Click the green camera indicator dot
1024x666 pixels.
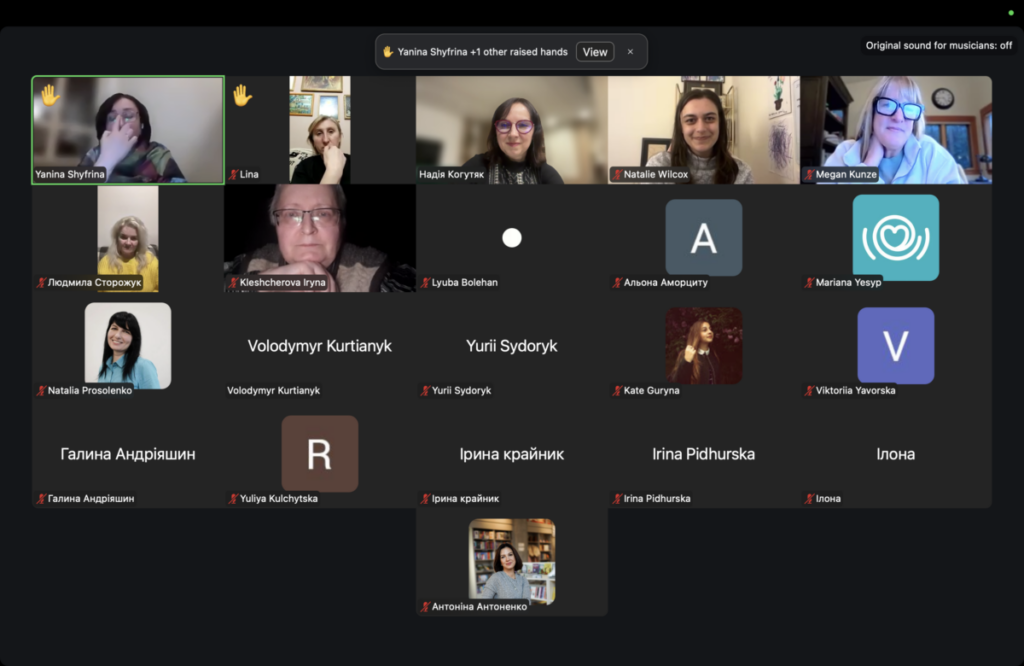1011,13
